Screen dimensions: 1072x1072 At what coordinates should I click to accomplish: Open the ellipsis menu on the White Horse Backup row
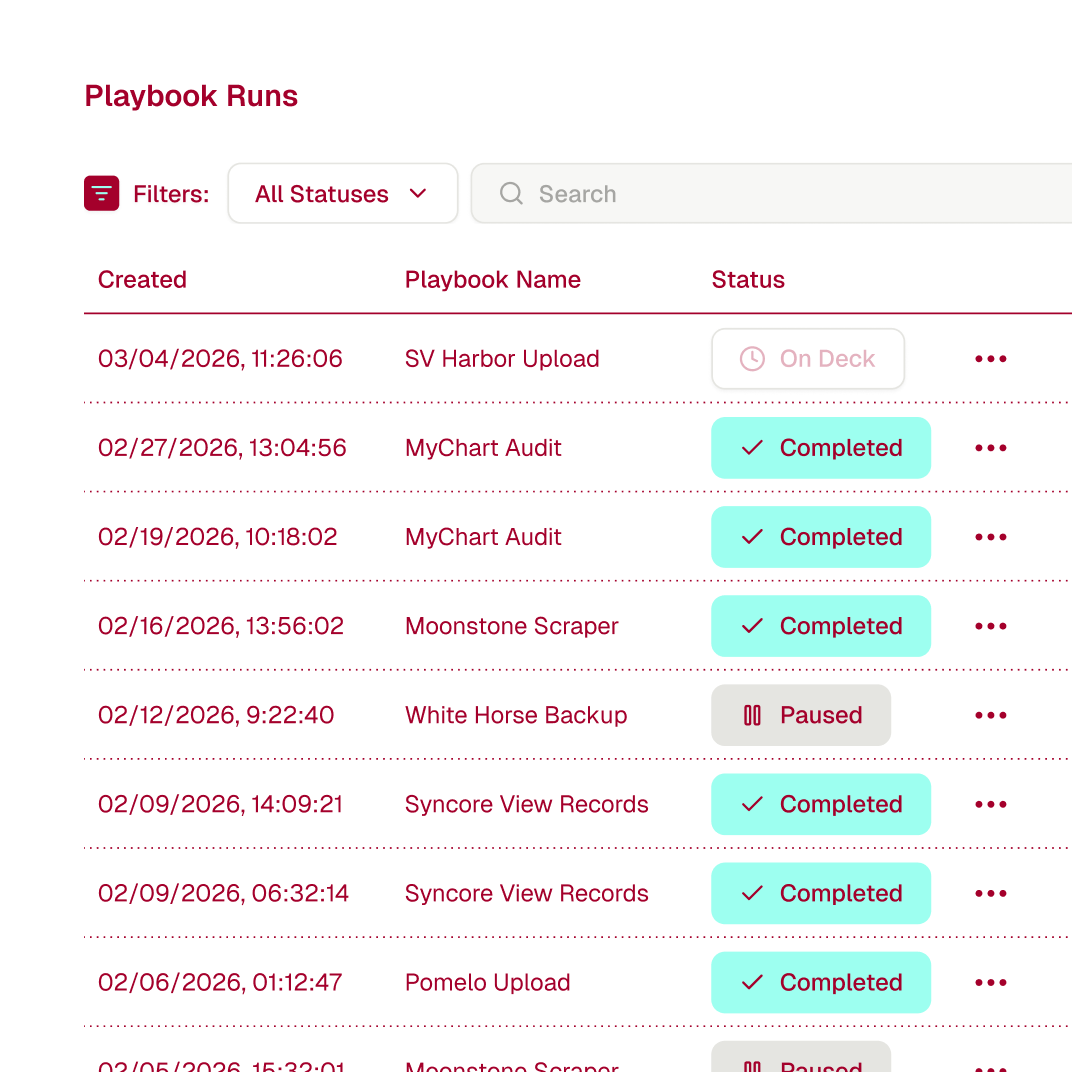990,715
